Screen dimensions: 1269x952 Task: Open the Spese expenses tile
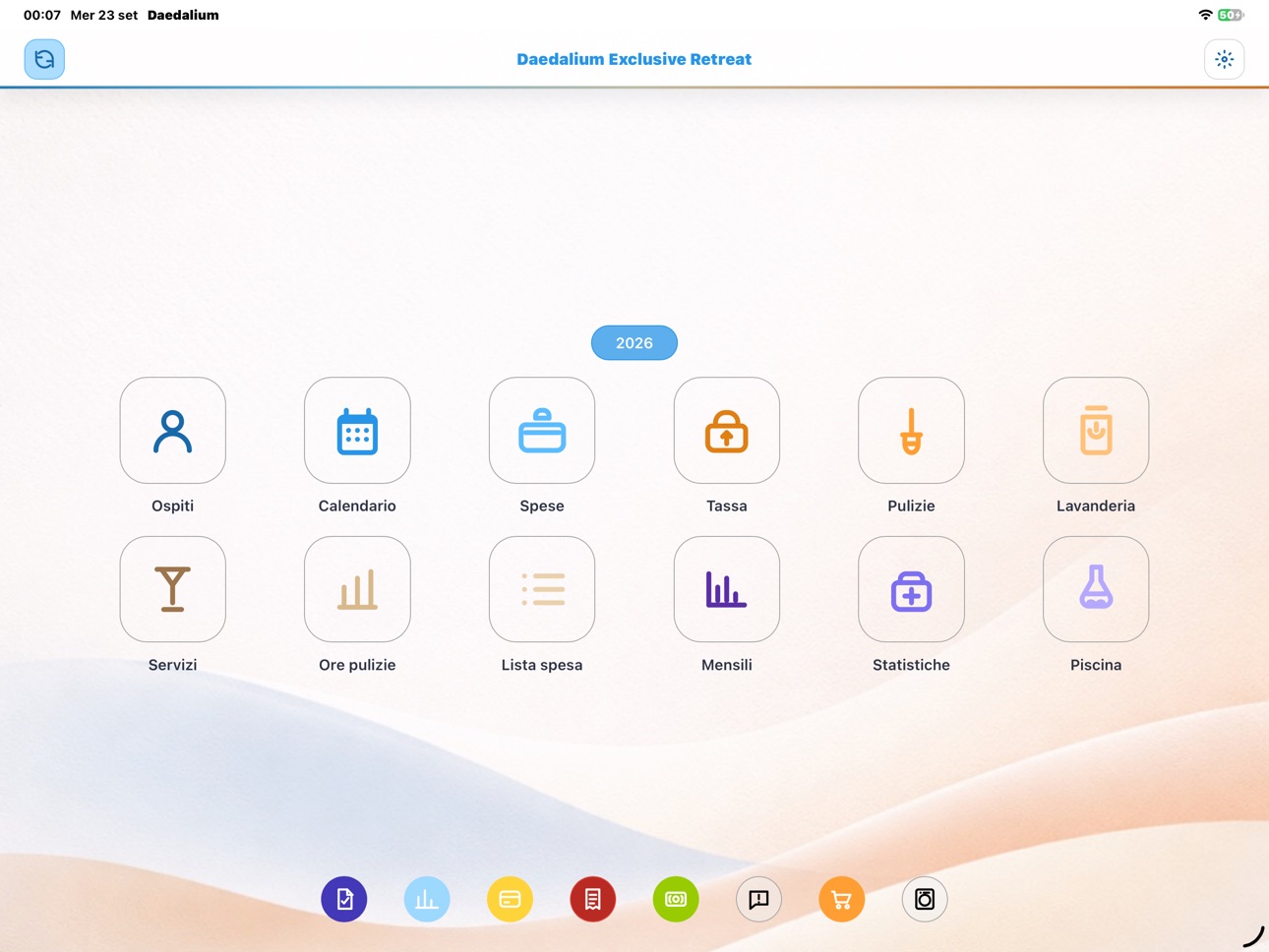point(542,431)
